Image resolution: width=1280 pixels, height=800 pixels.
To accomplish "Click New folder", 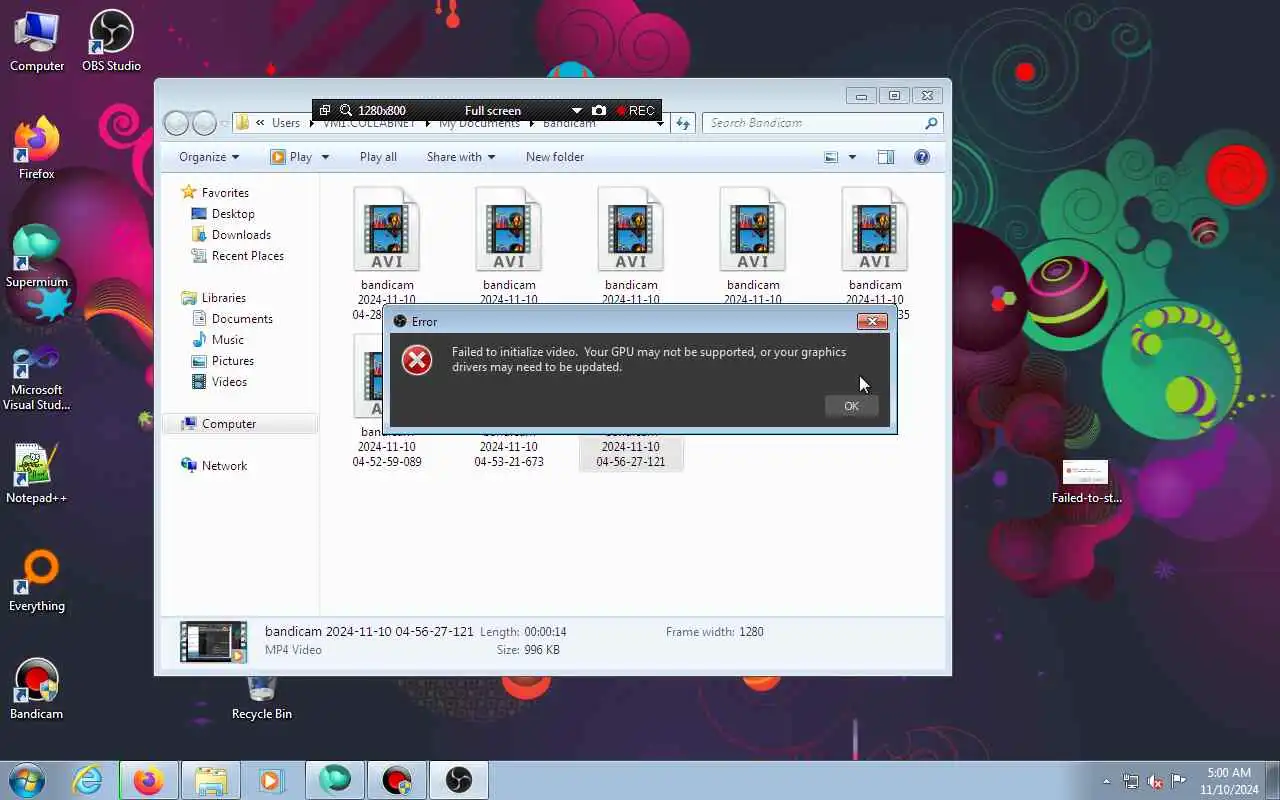I will 555,157.
